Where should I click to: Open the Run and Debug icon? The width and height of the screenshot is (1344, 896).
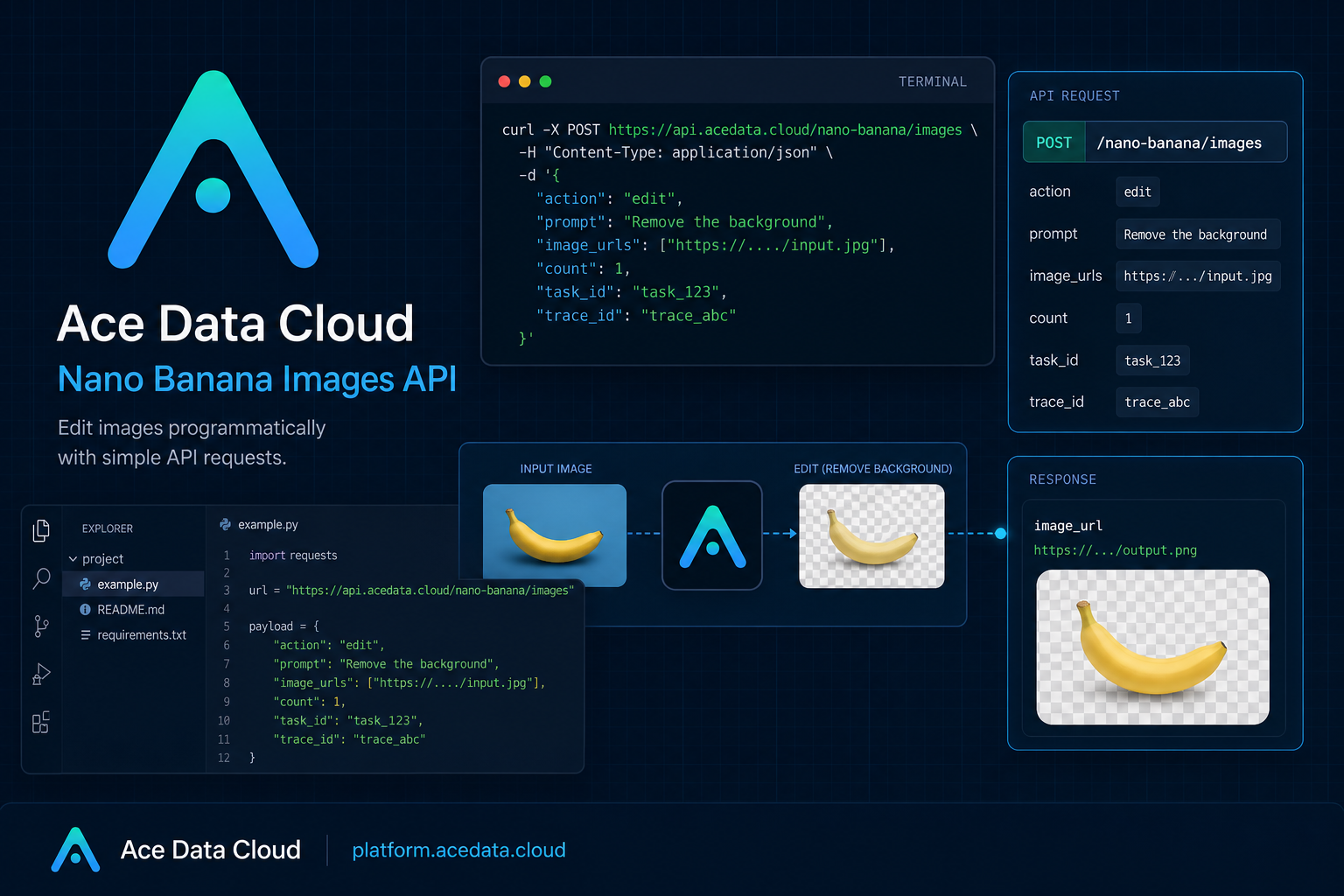(x=41, y=674)
